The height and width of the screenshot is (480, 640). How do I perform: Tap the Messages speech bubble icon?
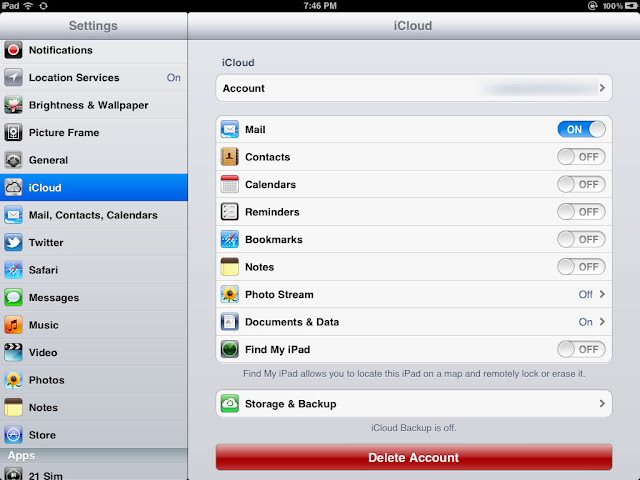pos(13,298)
